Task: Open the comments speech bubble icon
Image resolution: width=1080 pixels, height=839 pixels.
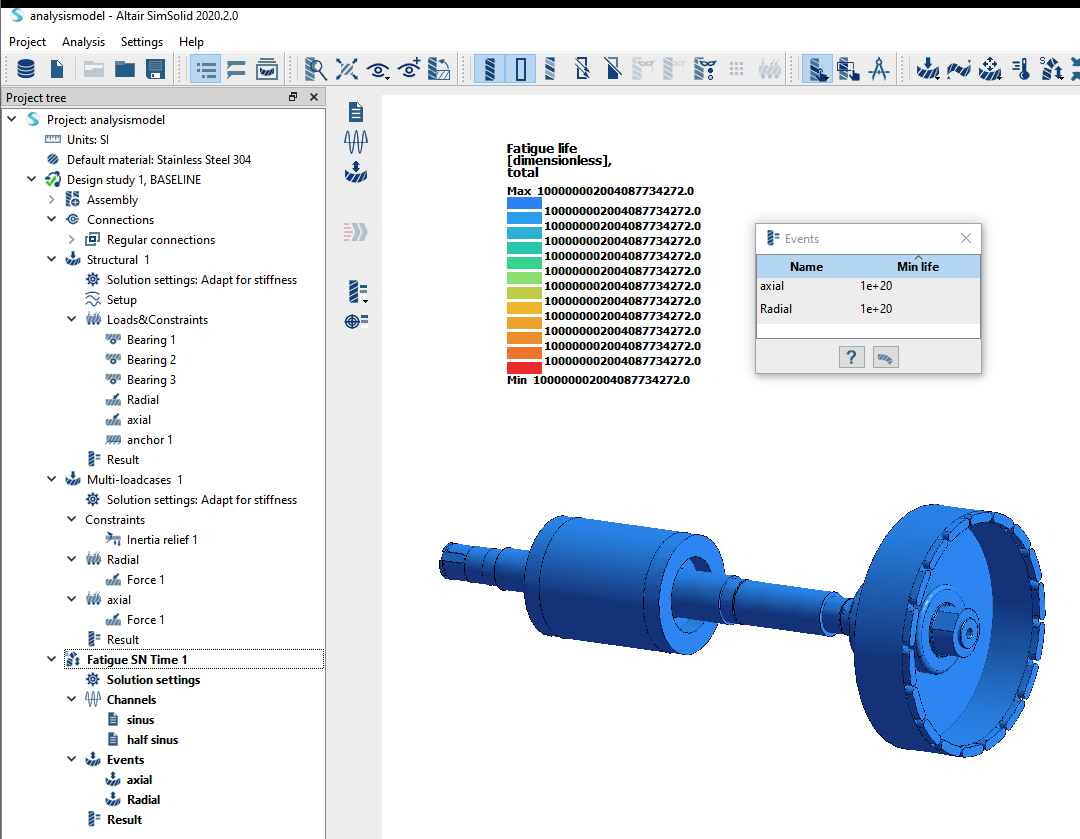Action: (236, 69)
